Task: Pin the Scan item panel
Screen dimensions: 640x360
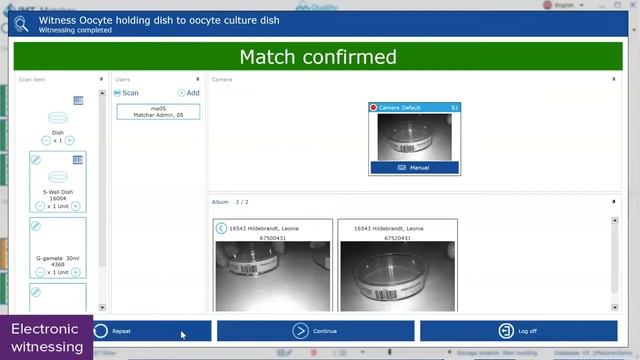Action: pos(101,79)
